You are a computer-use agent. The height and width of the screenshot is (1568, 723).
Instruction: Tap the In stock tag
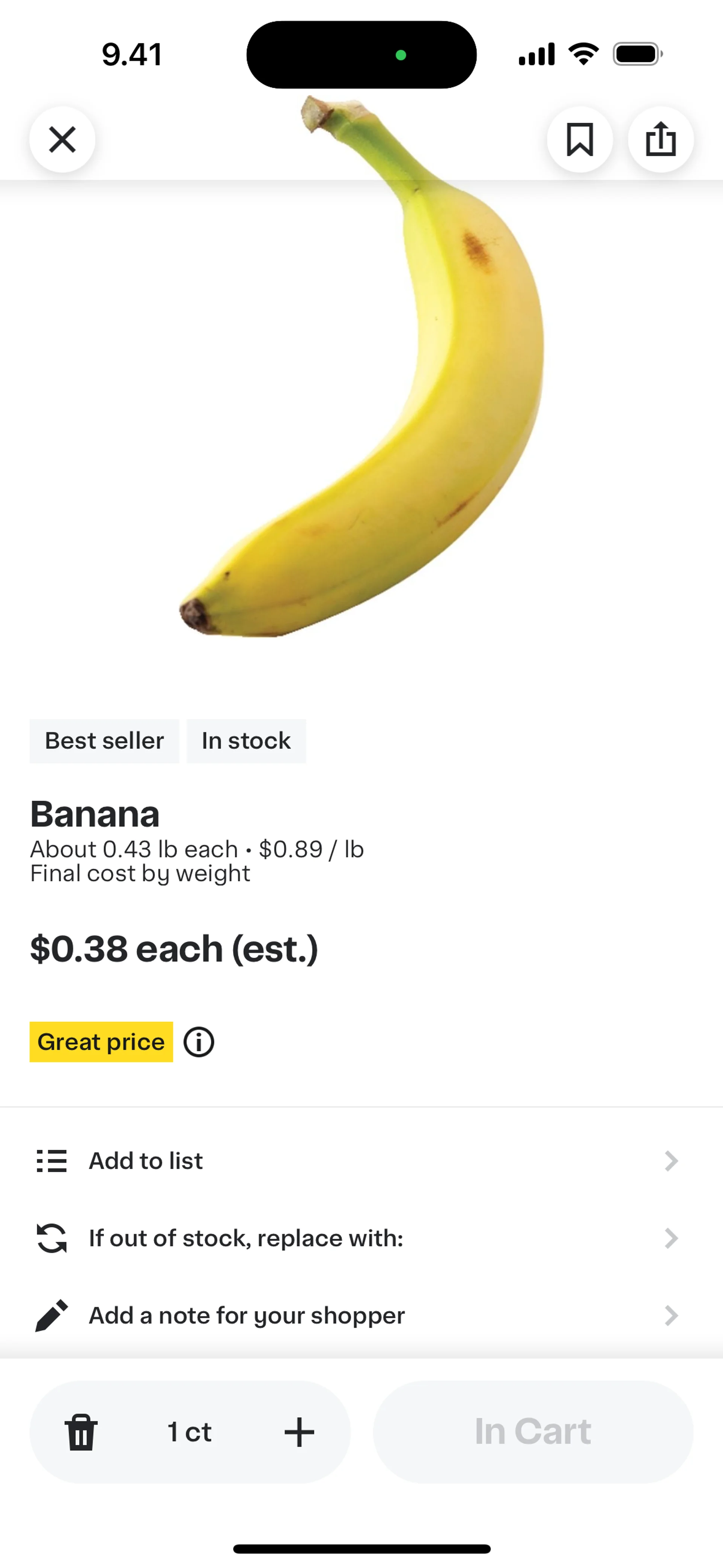pos(246,741)
